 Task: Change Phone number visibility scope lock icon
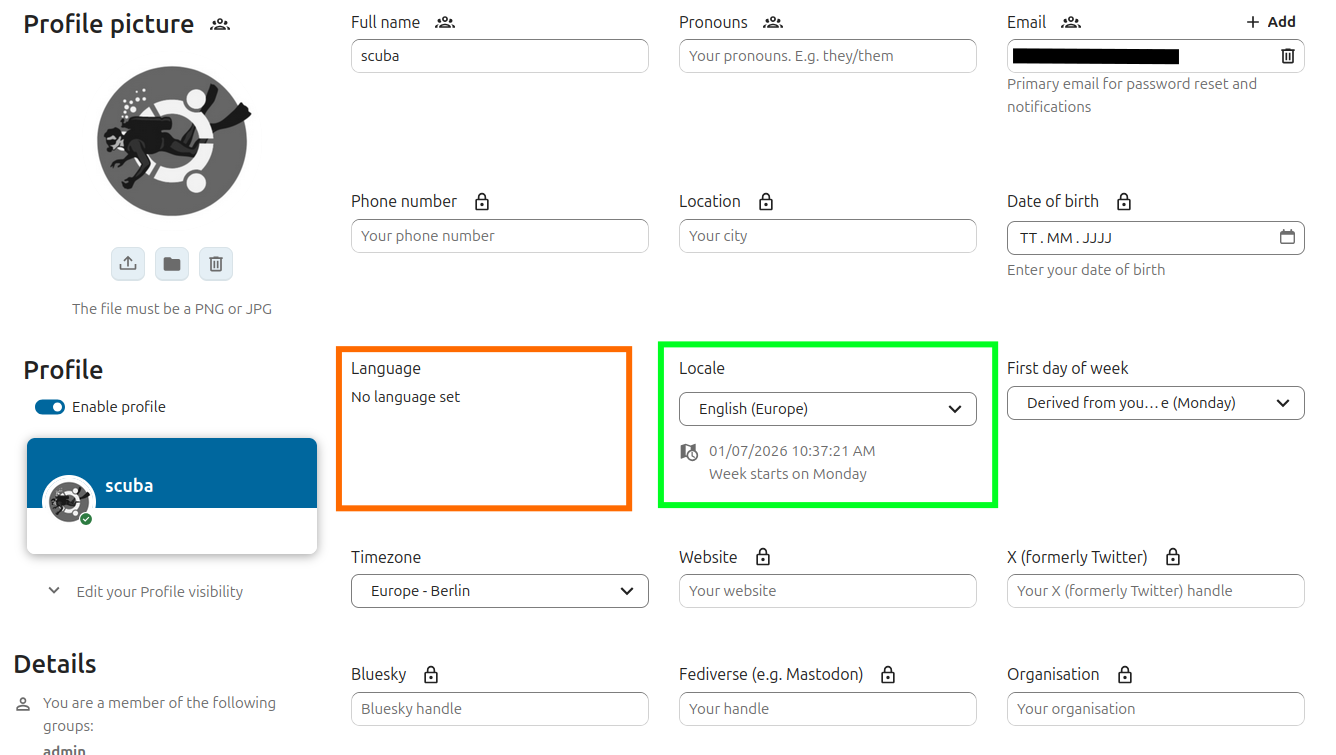482,202
